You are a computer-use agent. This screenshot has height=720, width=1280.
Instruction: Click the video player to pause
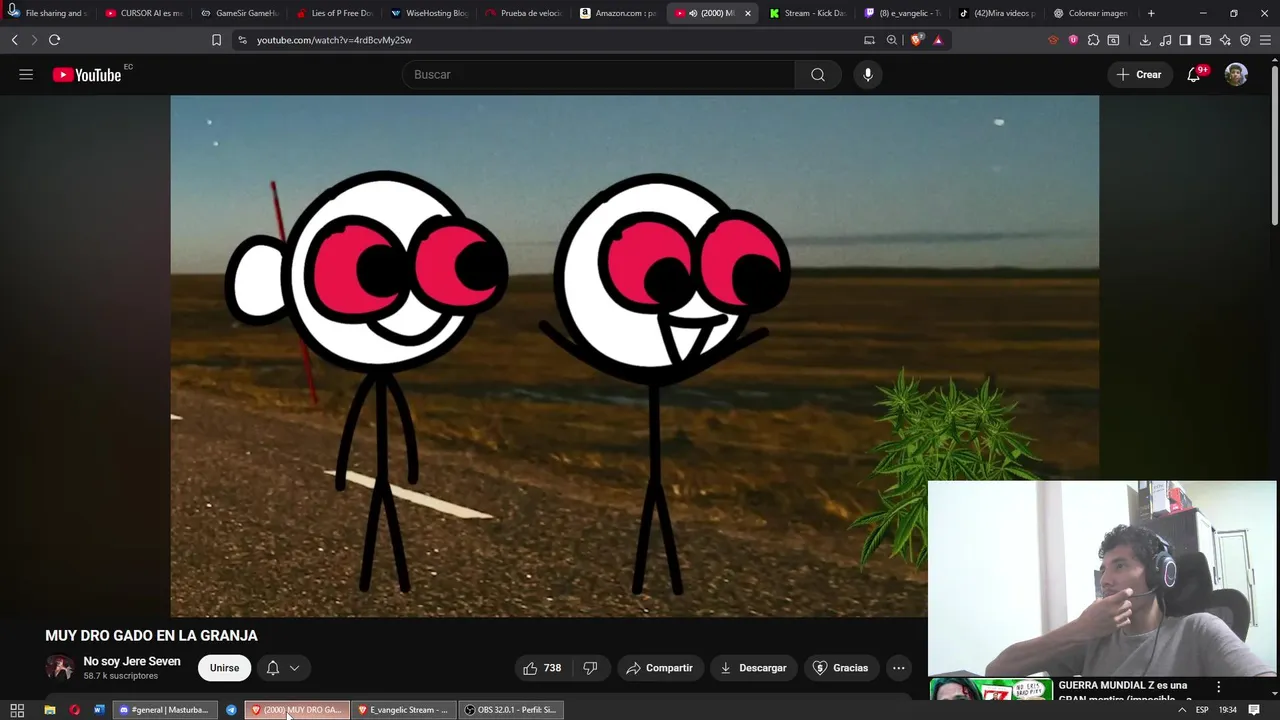click(x=634, y=356)
